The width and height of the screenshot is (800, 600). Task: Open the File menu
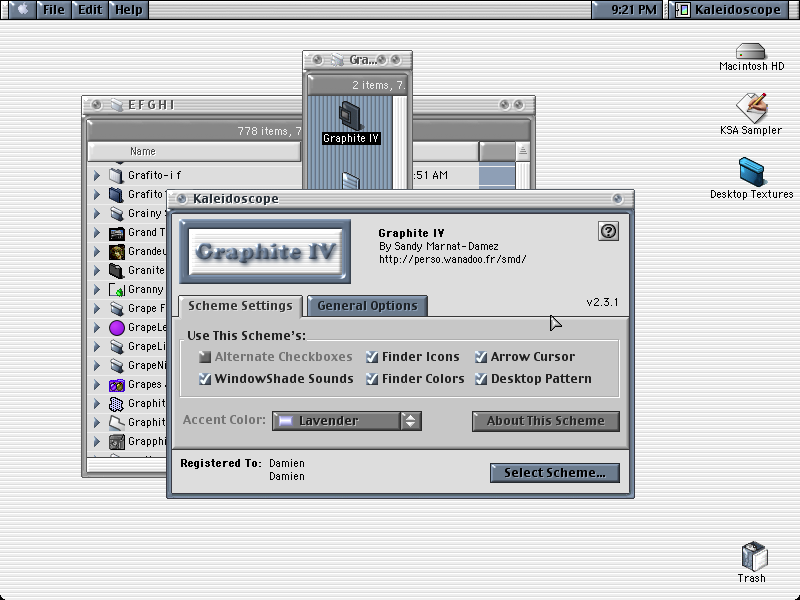(x=54, y=9)
